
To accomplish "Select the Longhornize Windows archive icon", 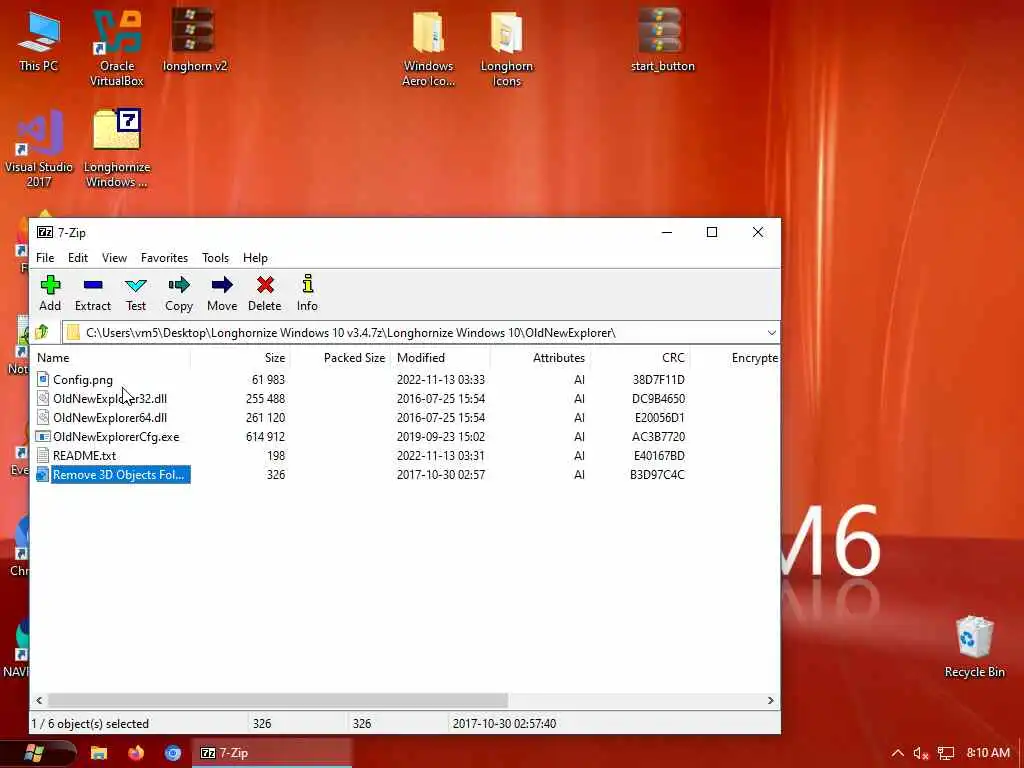I will coord(117,149).
